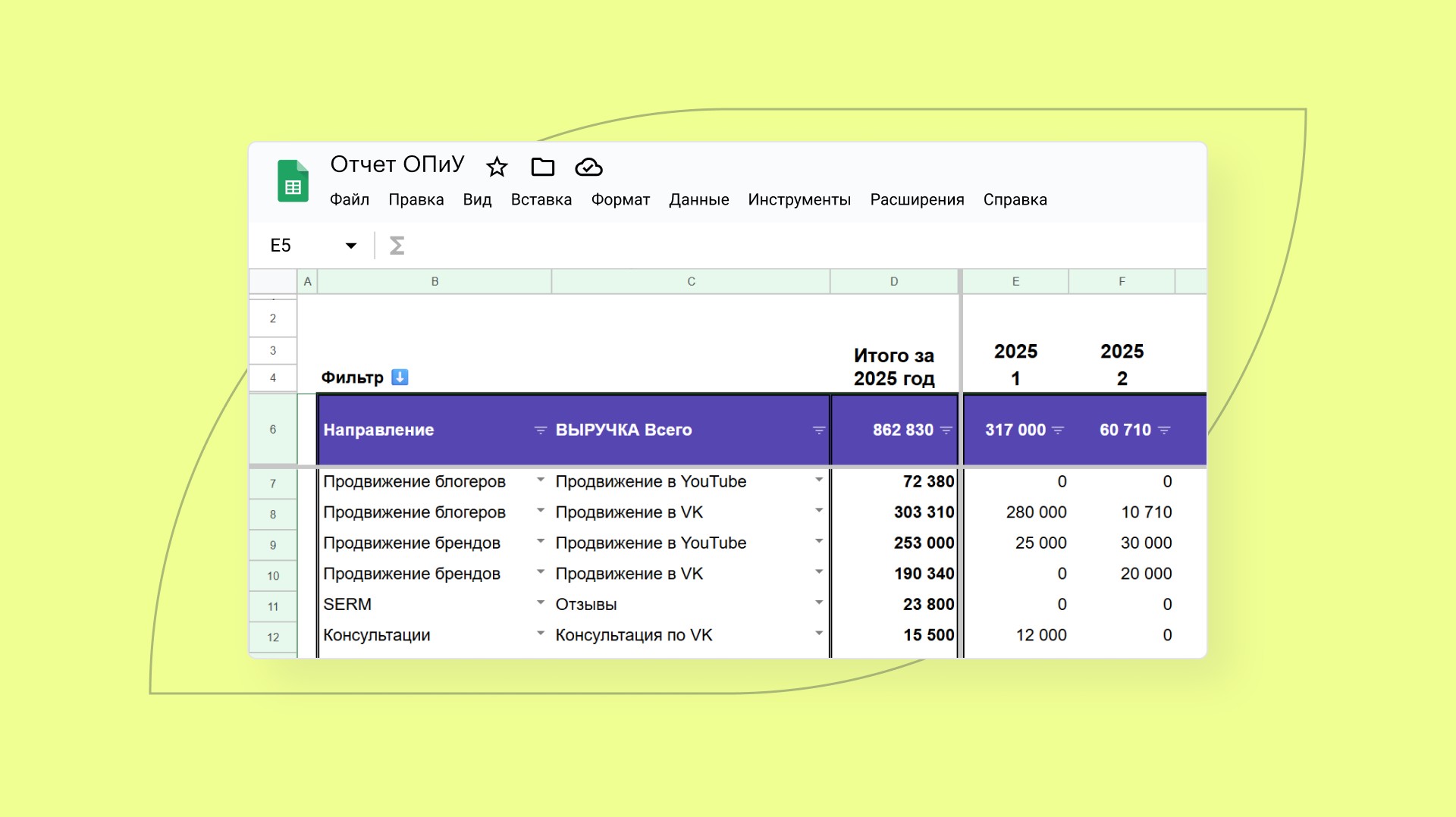Select column E header
Screen dimensions: 1456x817
tap(1015, 281)
